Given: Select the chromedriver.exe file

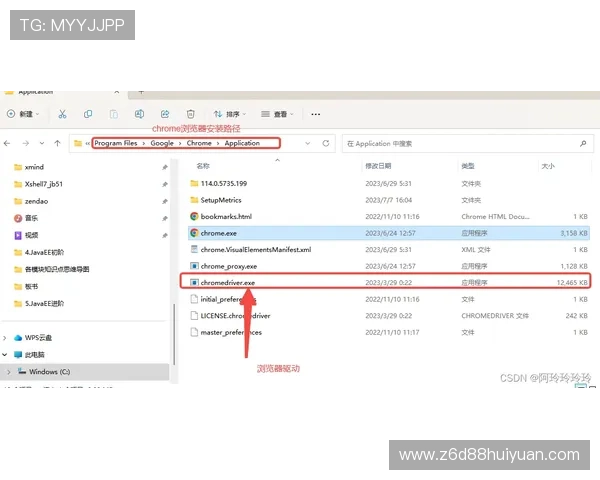Looking at the screenshot, I should [x=389, y=282].
